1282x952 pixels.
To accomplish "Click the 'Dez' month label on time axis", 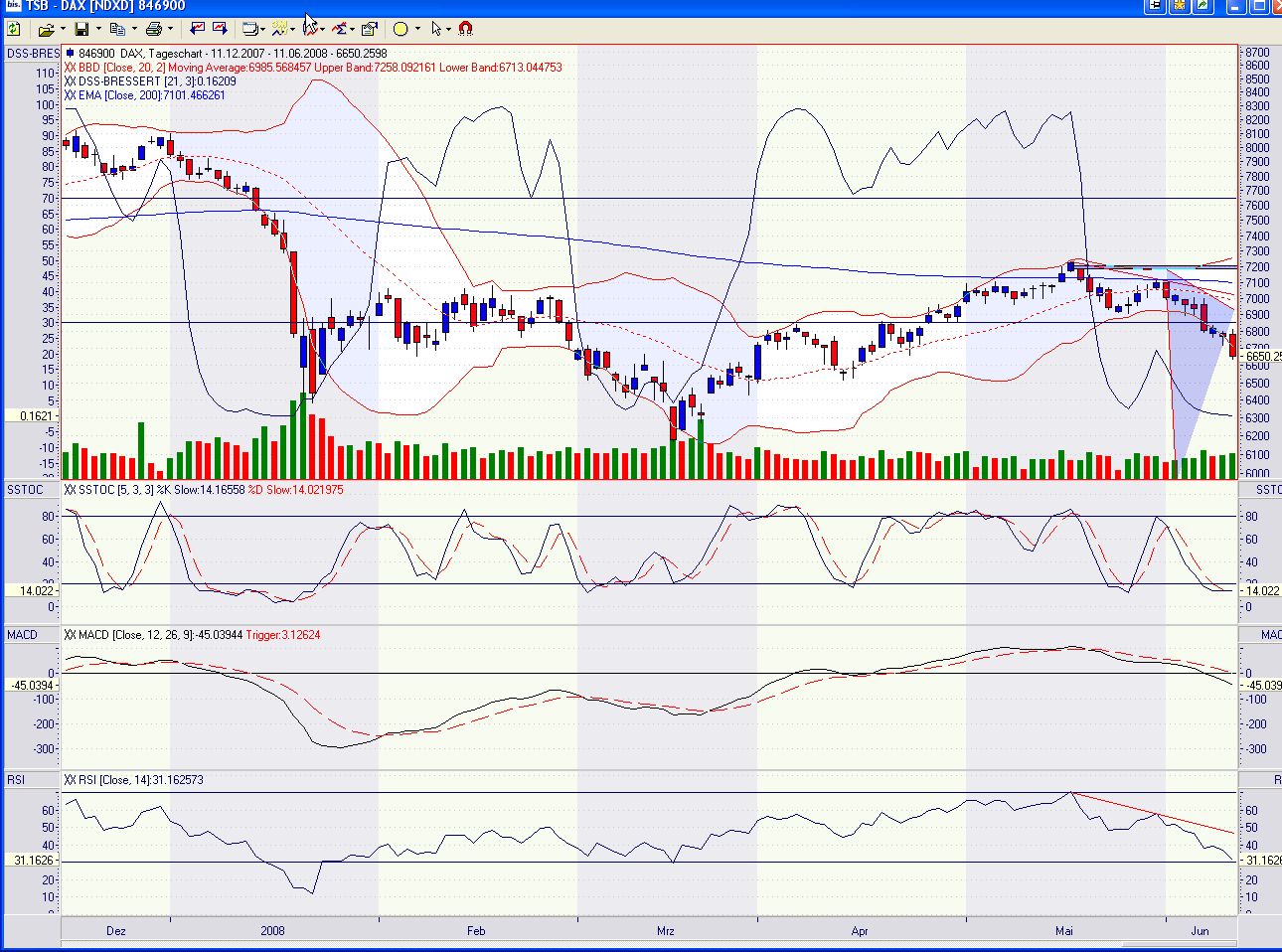I will [x=116, y=931].
